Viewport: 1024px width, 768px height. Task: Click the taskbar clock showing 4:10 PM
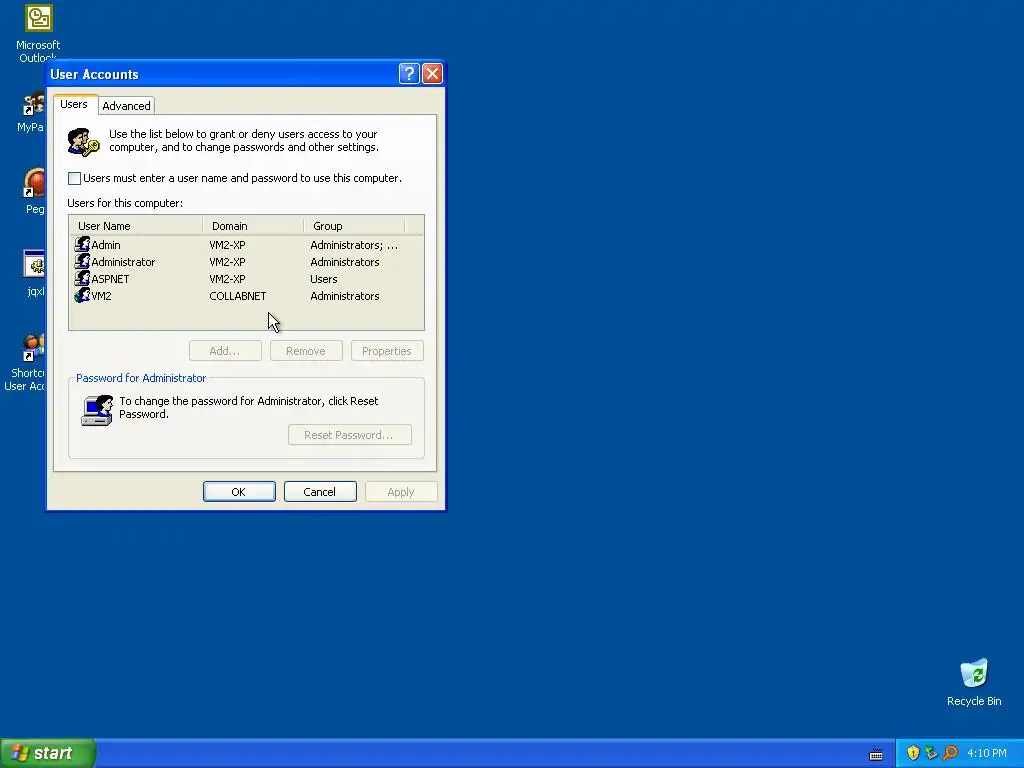click(987, 753)
